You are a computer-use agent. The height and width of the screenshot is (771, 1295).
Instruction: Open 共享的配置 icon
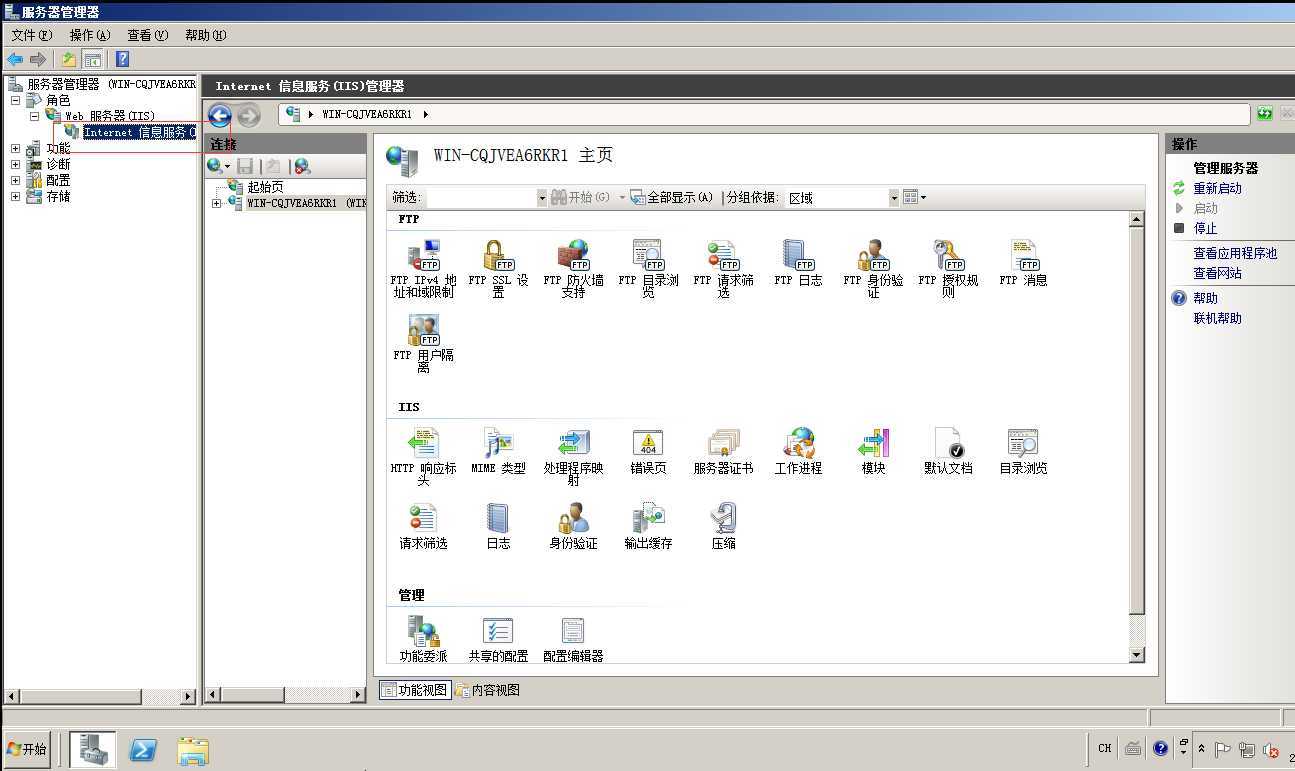498,638
